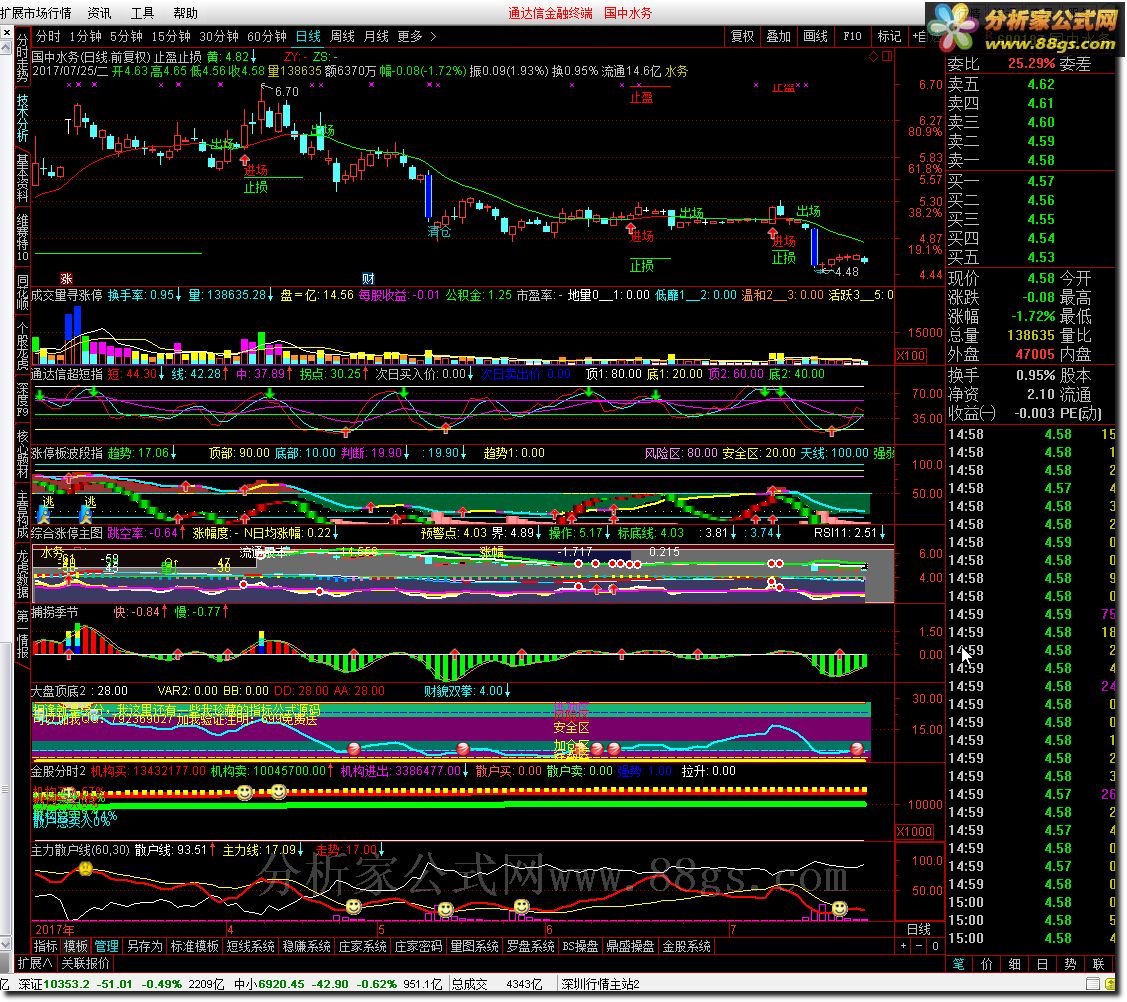Apply the 标准模板 template
This screenshot has width=1127, height=1002.
(194, 946)
